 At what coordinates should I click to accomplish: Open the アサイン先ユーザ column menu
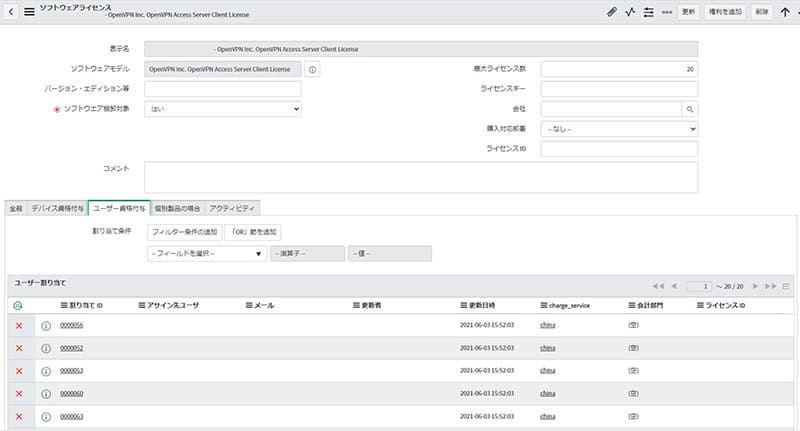142,306
